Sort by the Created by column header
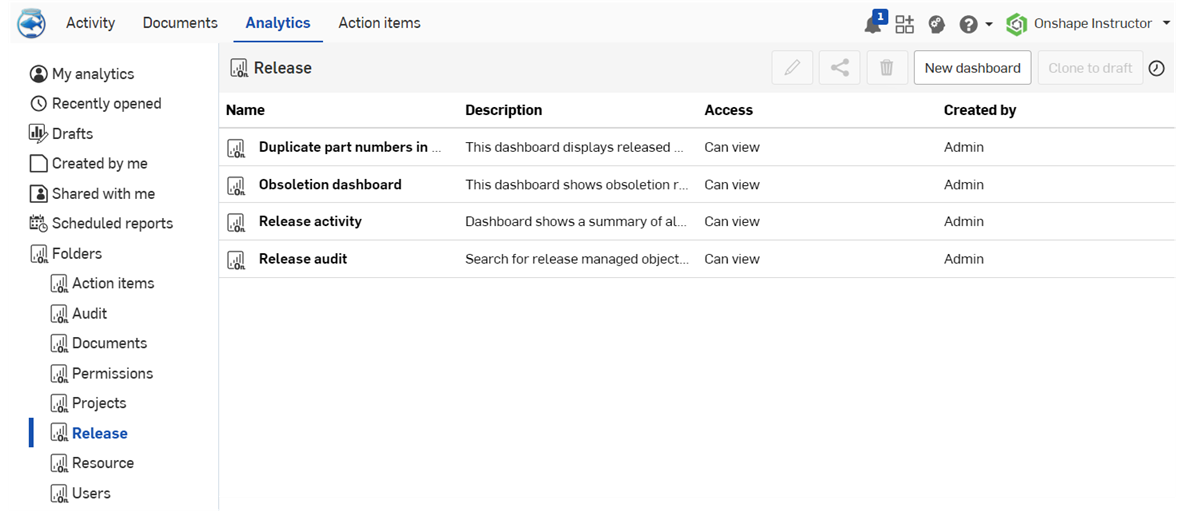Viewport: 1185px width, 520px height. click(x=980, y=110)
